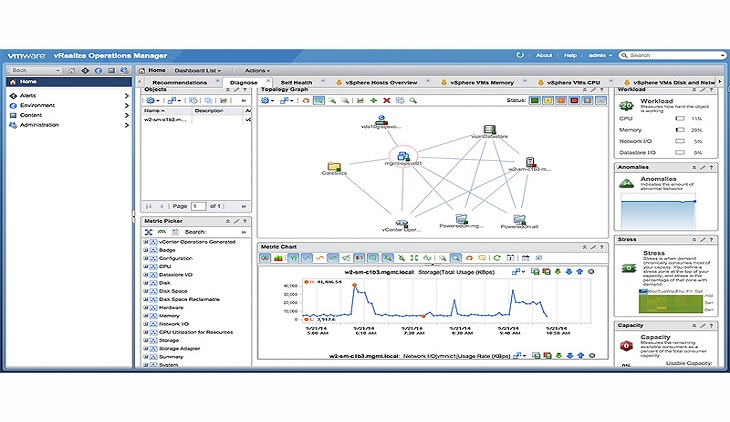Select the CoreSvcs folder node in the topology

pos(334,167)
